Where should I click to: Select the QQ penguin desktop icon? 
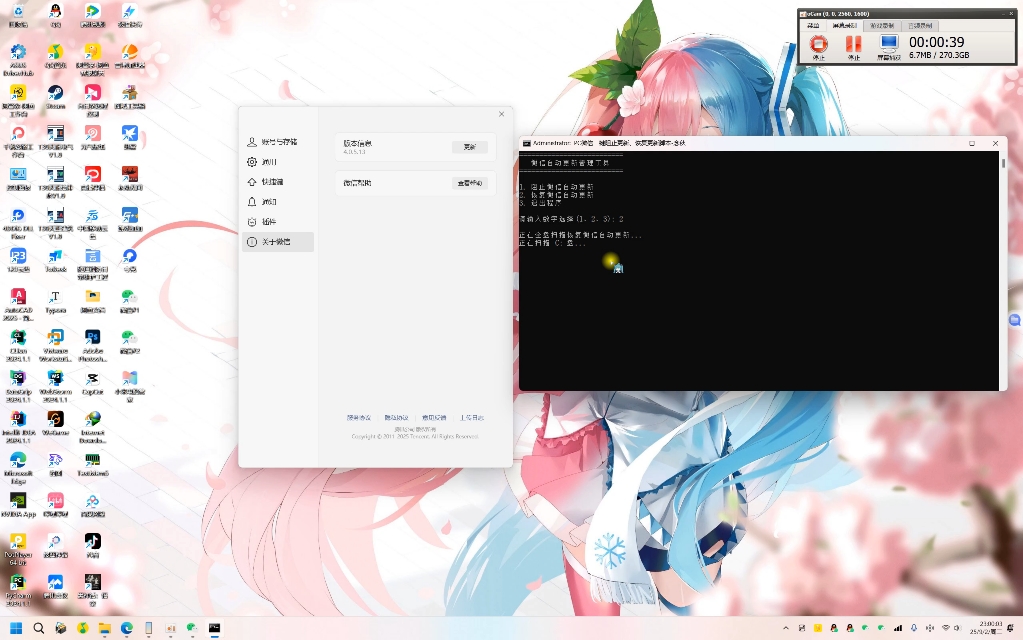55,16
